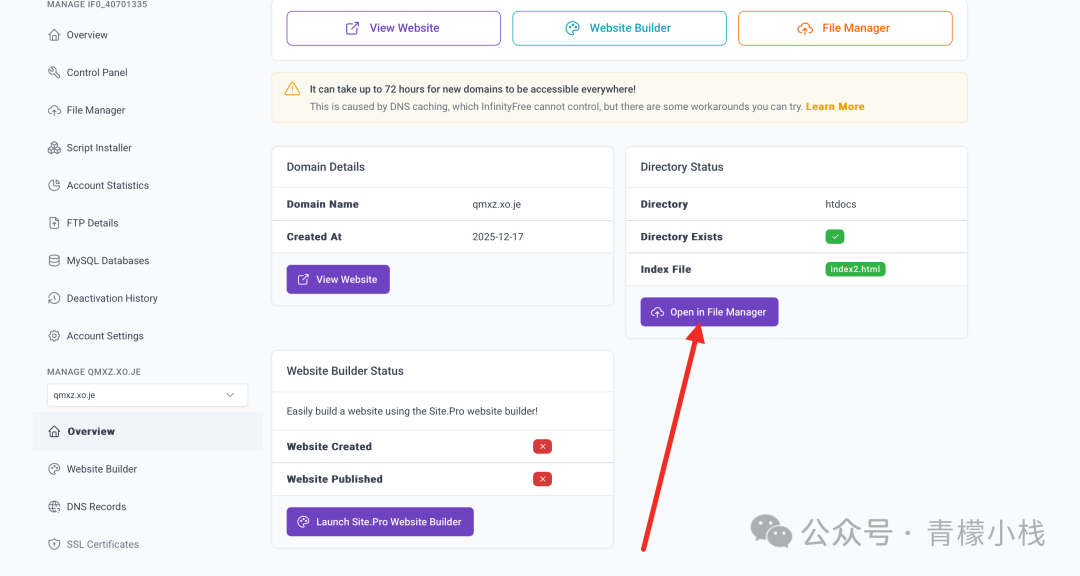Click the yellow warning triangle icon
Viewport: 1080px width, 576px height.
(x=292, y=89)
